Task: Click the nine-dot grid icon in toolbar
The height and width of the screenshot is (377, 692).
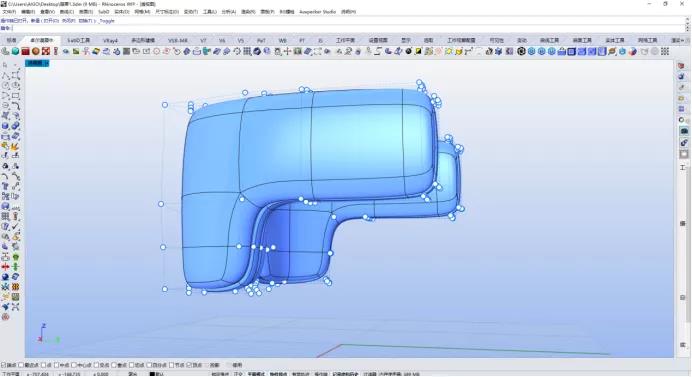Action: tap(665, 51)
